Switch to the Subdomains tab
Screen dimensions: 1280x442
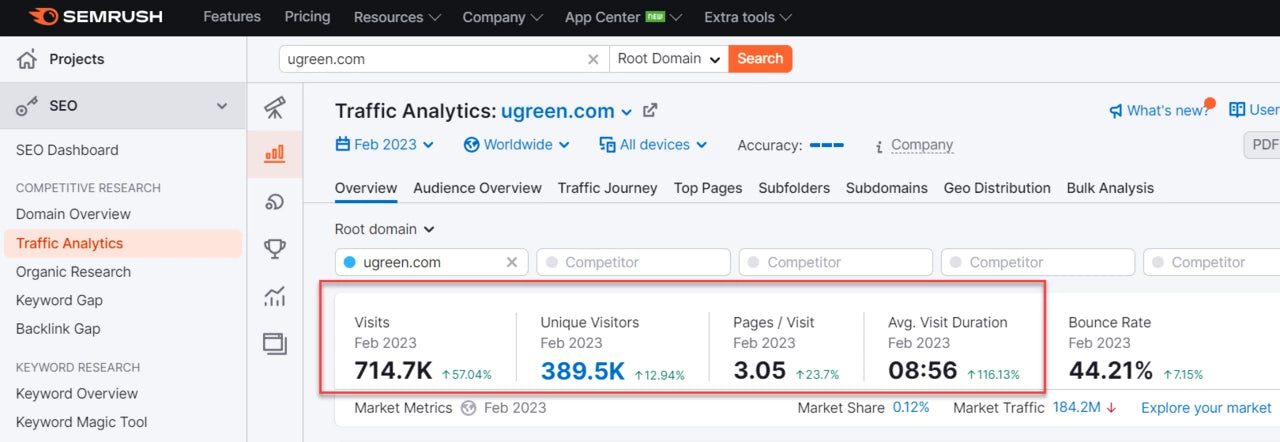coord(887,188)
